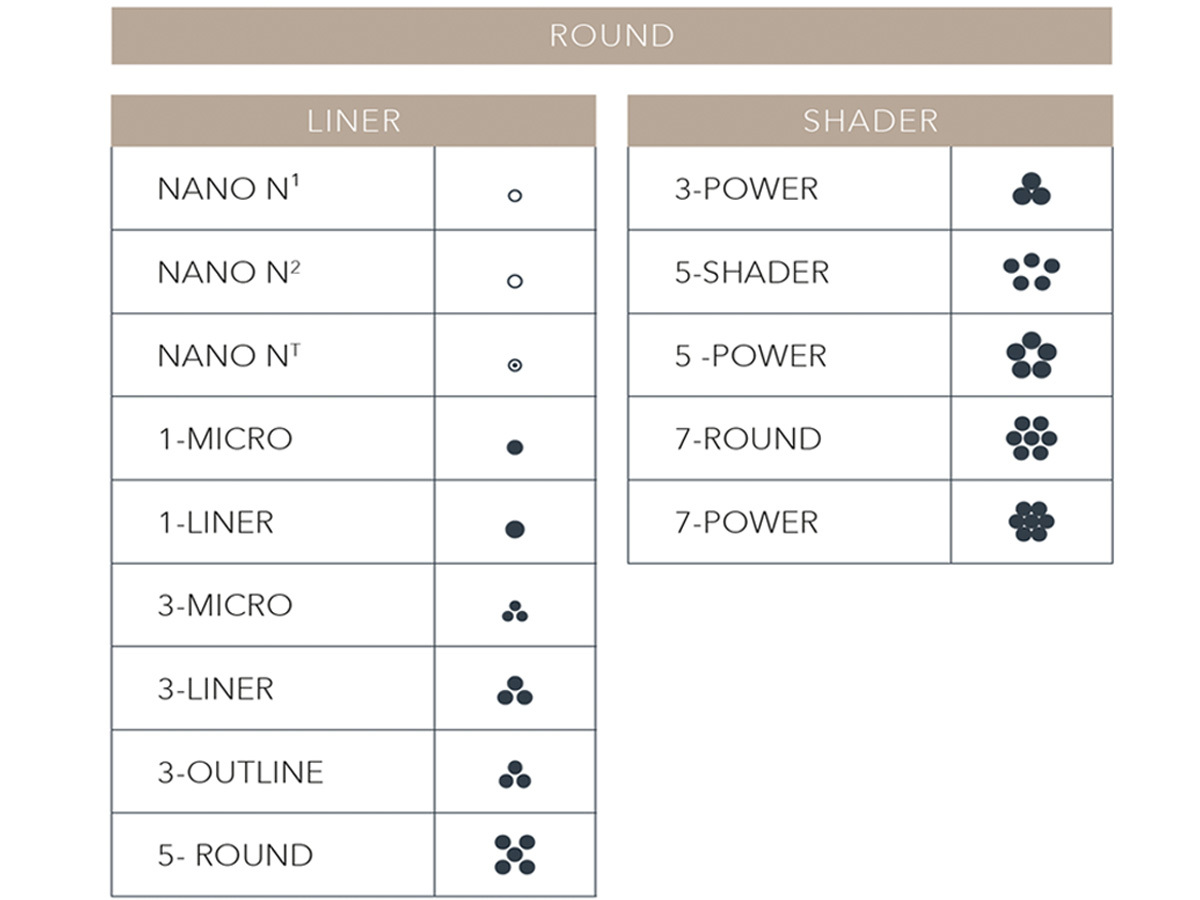This screenshot has height=900, width=1200.
Task: Choose the 5- ROUND needle pattern icon
Action: tap(515, 855)
